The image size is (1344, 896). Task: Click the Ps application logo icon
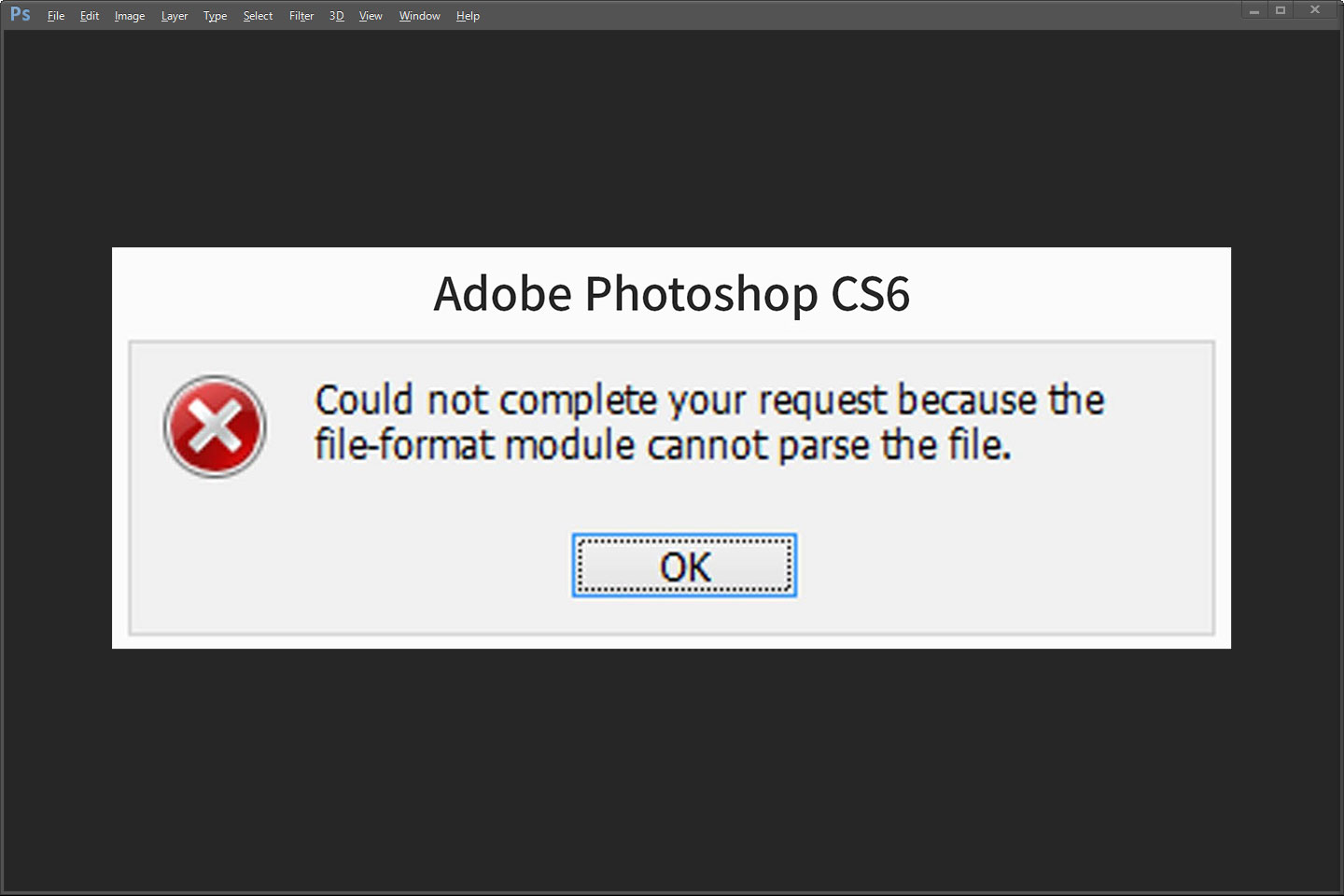click(x=20, y=15)
